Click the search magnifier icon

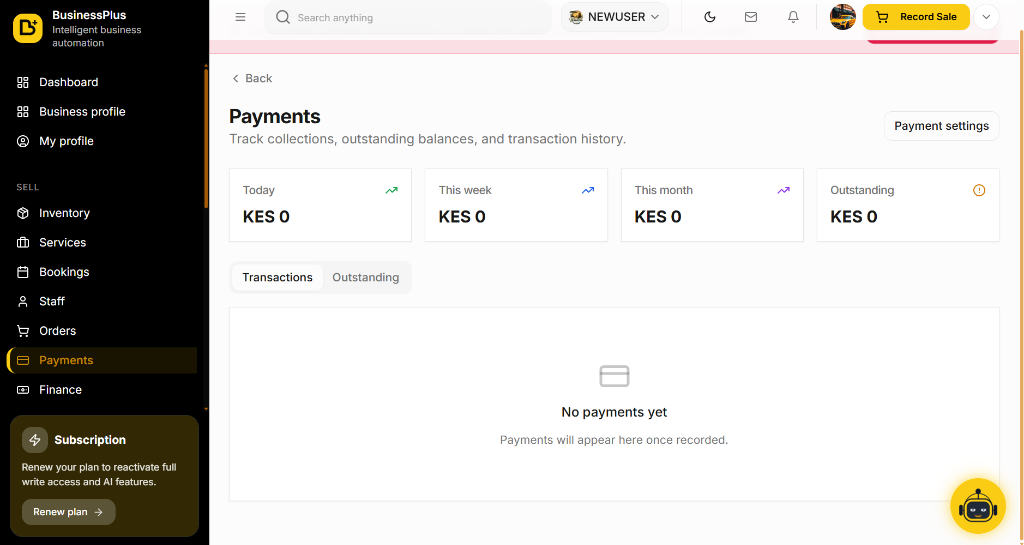coord(283,17)
